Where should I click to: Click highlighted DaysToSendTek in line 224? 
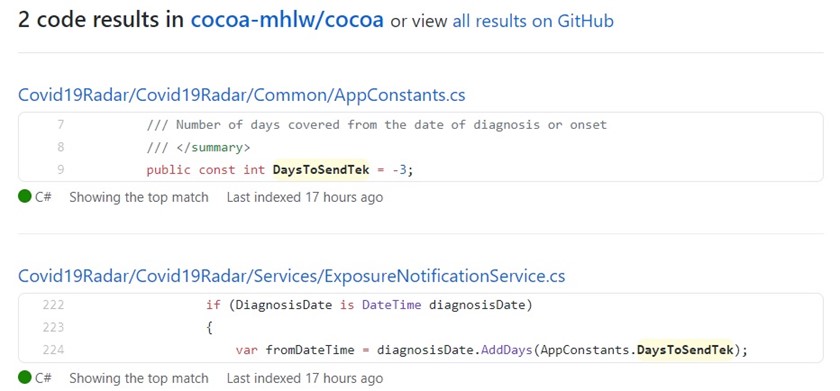[x=685, y=350]
